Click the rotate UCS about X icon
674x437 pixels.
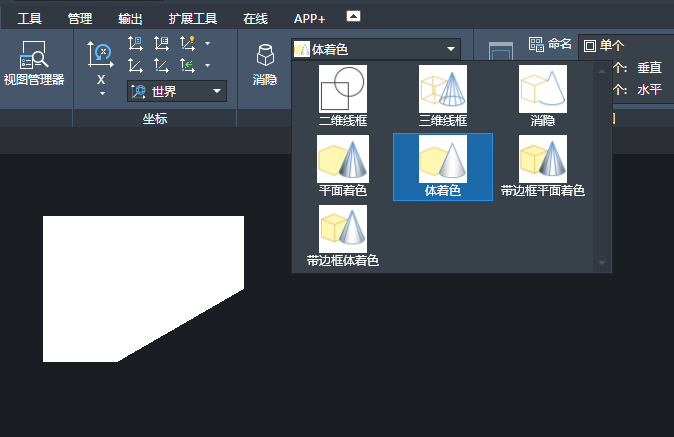pyautogui.click(x=101, y=56)
